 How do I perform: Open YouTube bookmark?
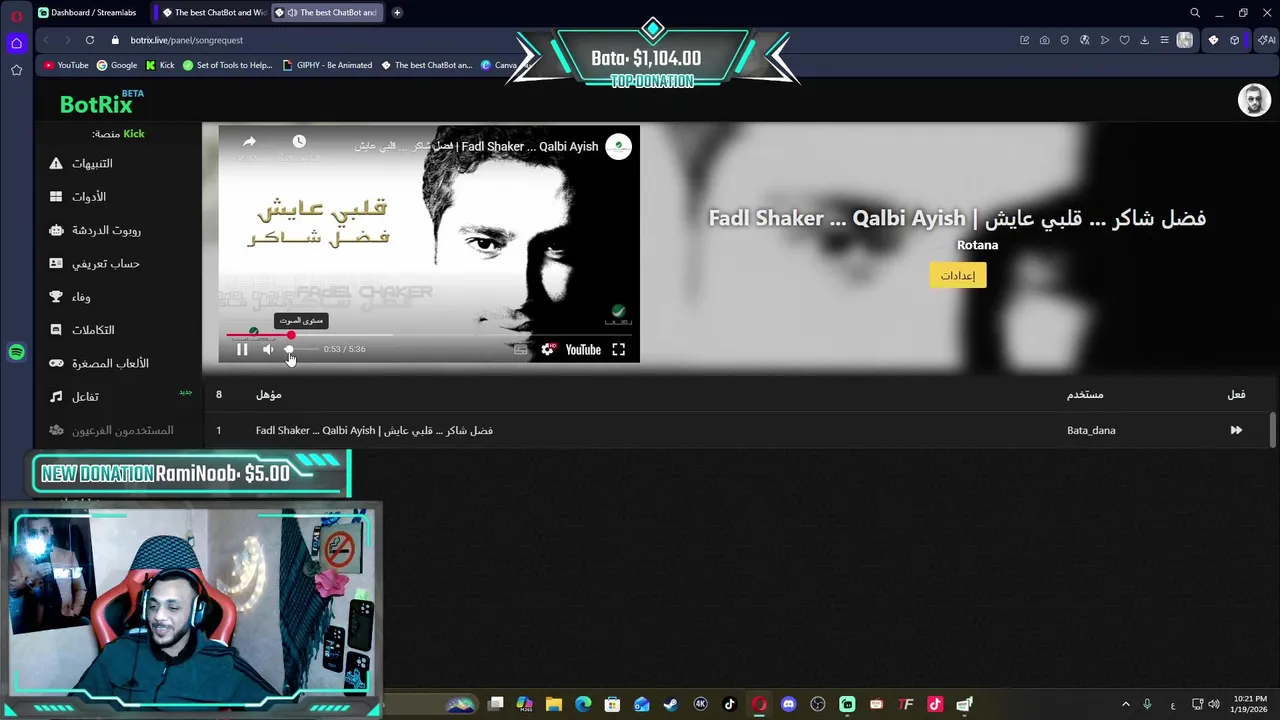pyautogui.click(x=66, y=65)
